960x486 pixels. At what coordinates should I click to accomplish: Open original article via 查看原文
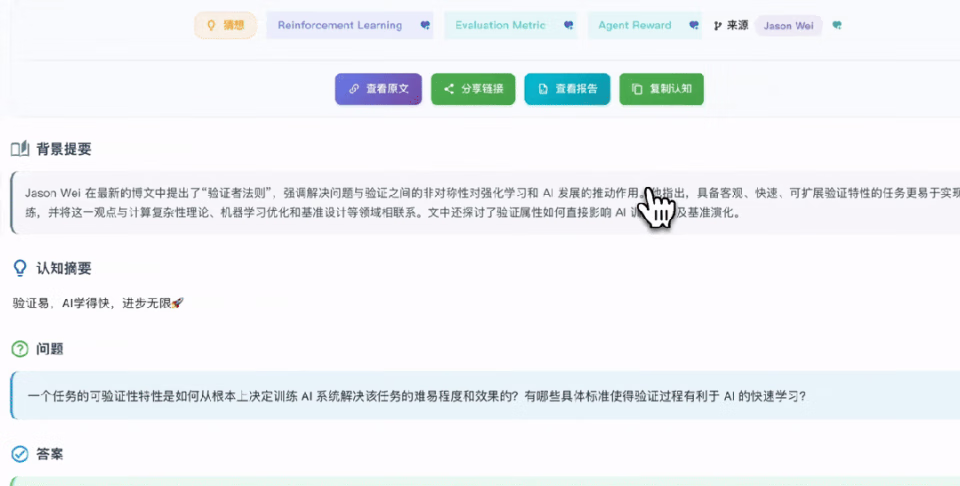point(379,89)
